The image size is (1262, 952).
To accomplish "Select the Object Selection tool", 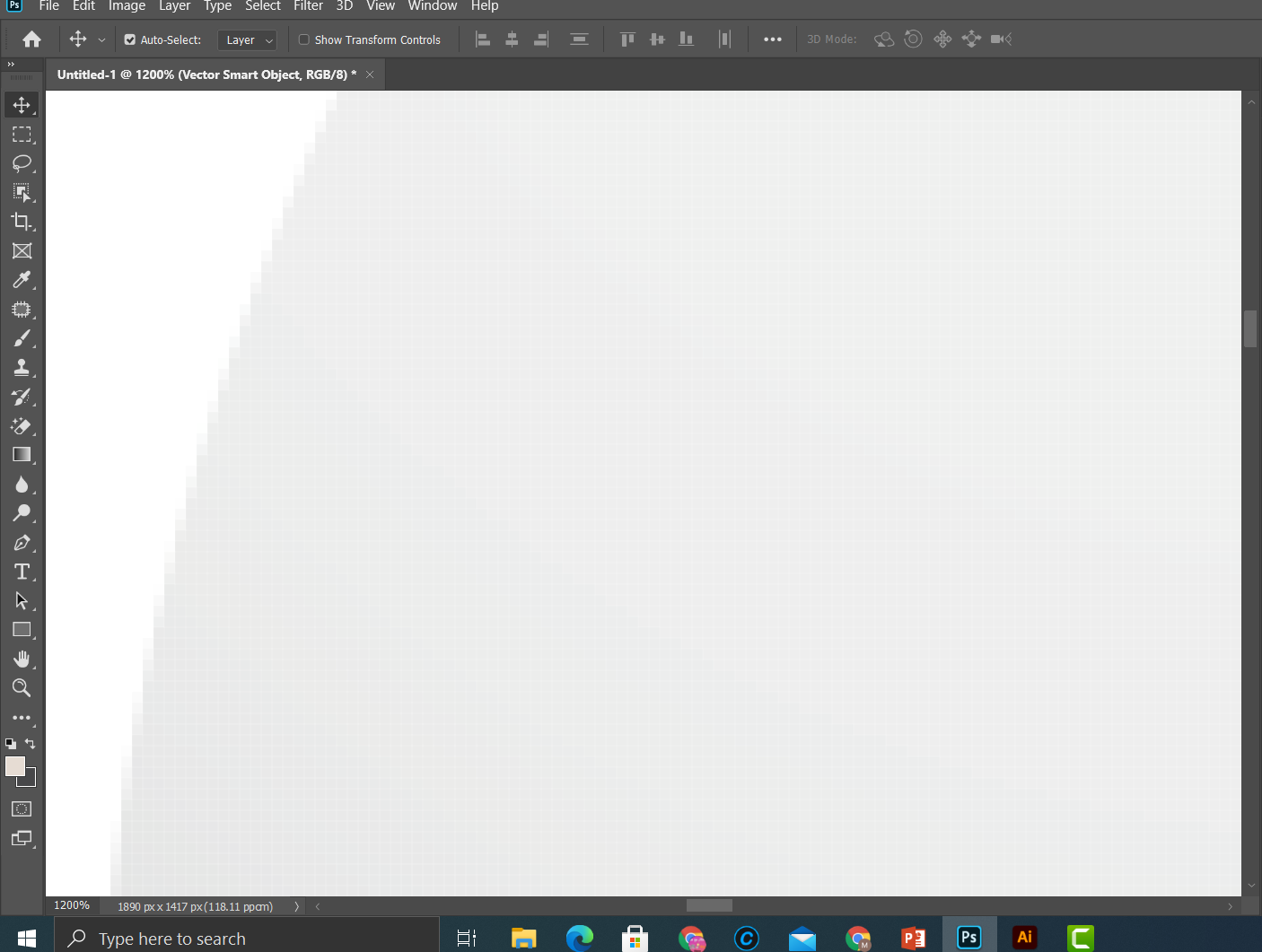I will [x=22, y=193].
